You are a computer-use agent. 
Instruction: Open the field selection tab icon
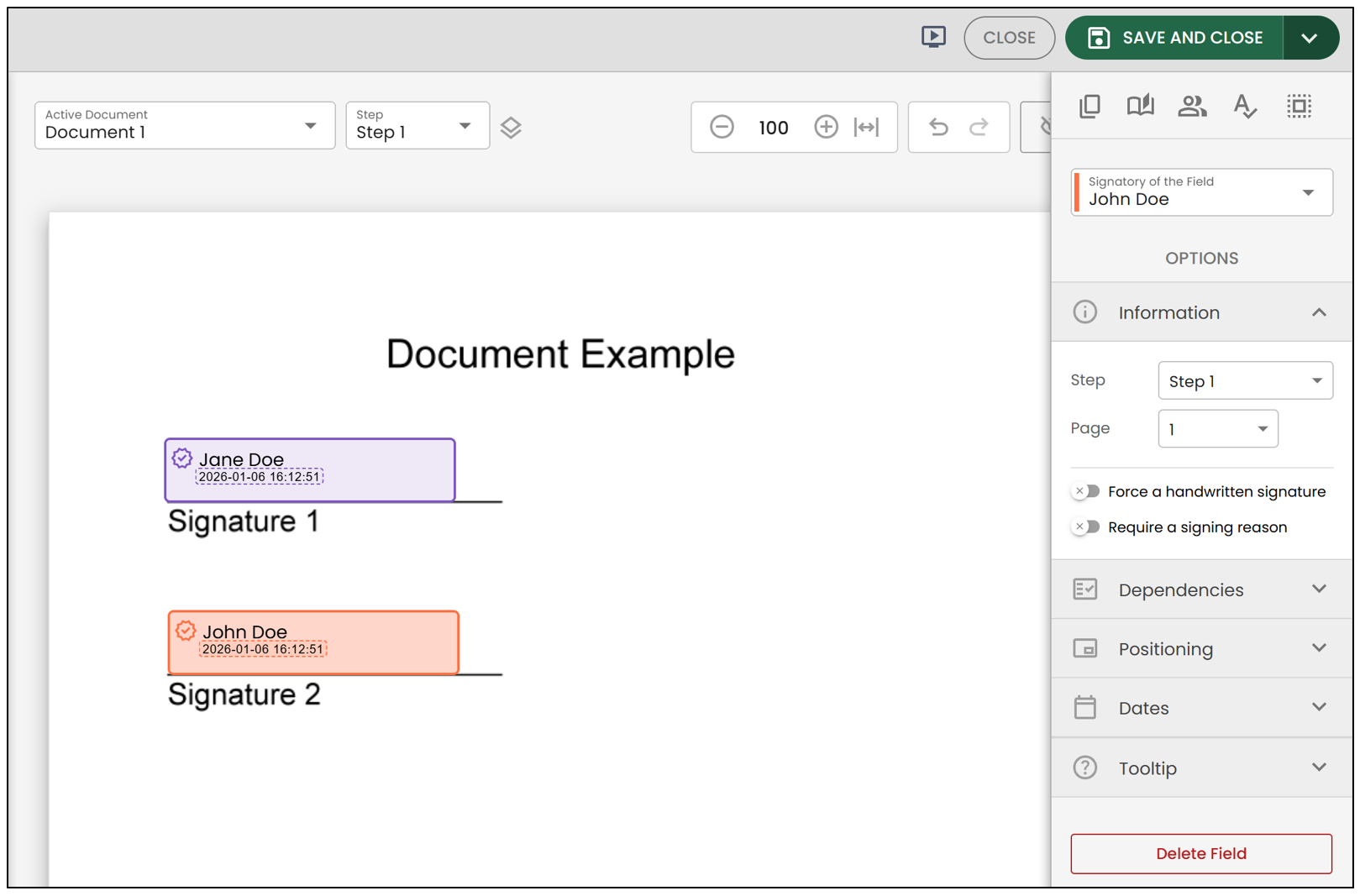coord(1299,106)
